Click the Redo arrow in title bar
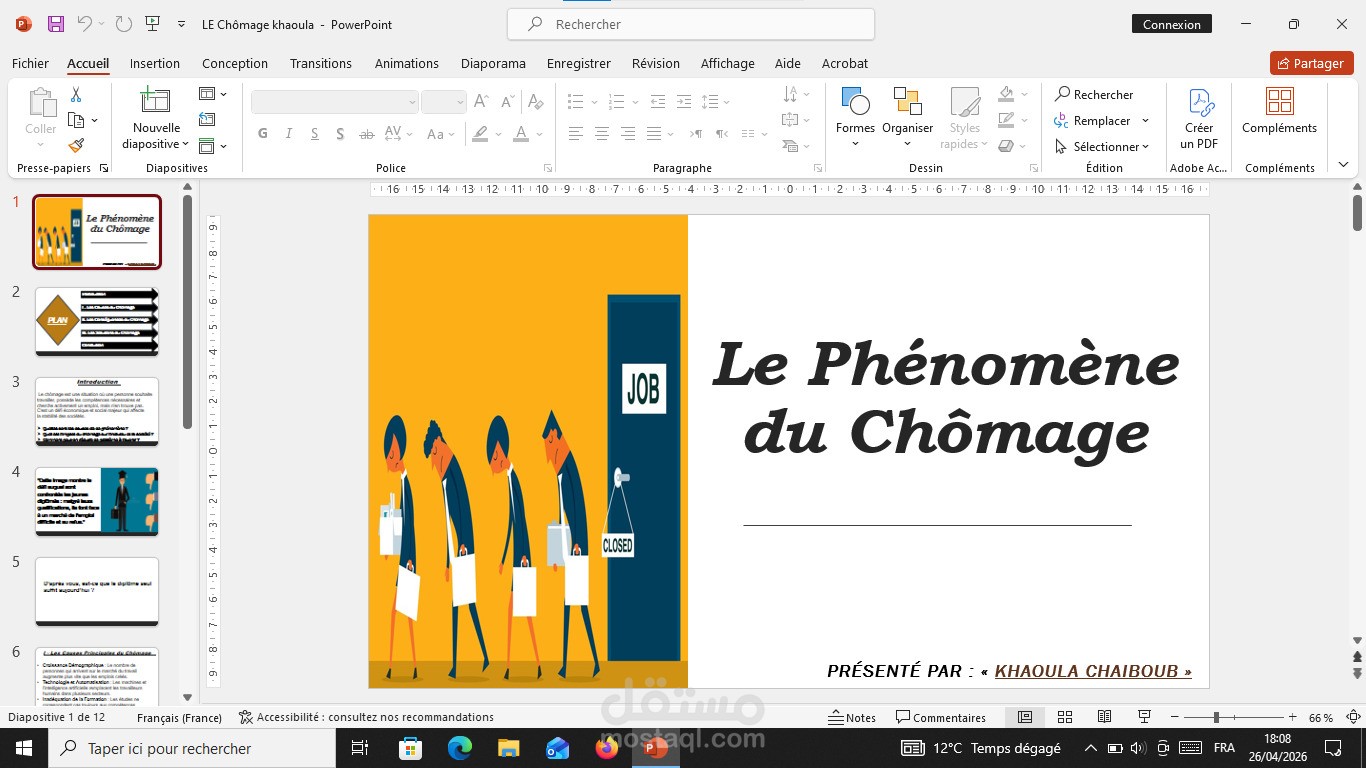This screenshot has height=768, width=1366. (123, 24)
